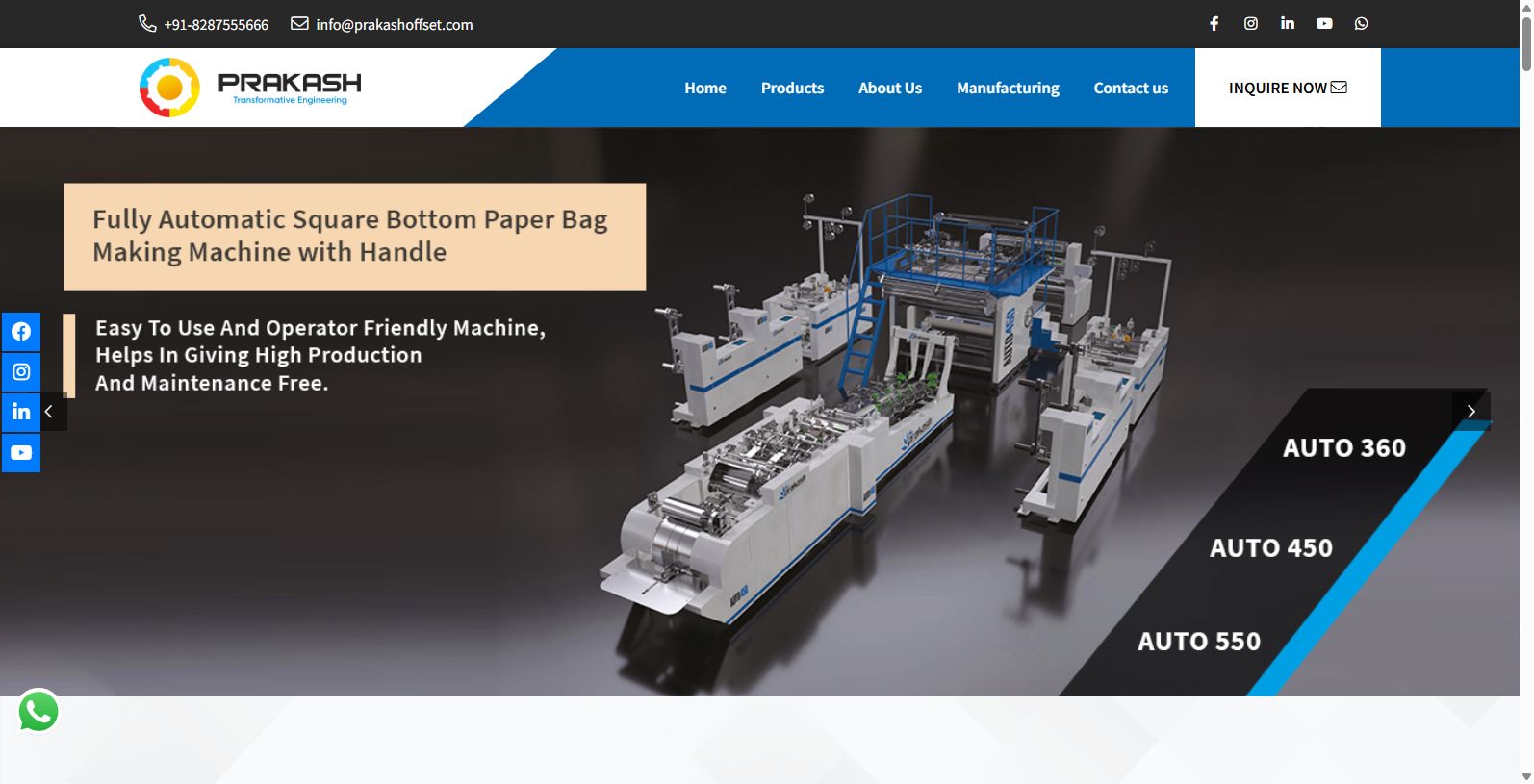This screenshot has height=784, width=1534.
Task: Select AUTO 550 model label
Action: coord(1199,642)
